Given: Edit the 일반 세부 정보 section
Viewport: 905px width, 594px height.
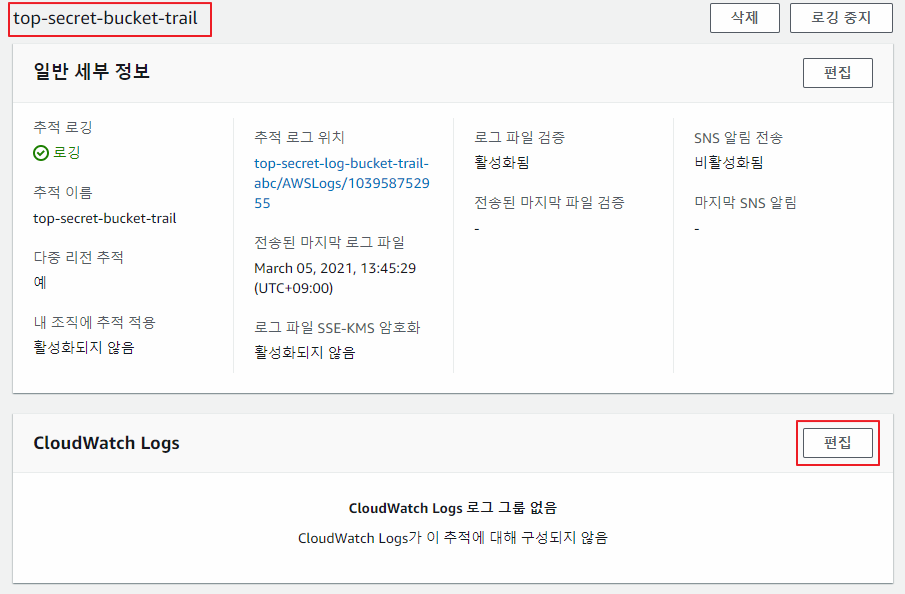Looking at the screenshot, I should pos(837,73).
